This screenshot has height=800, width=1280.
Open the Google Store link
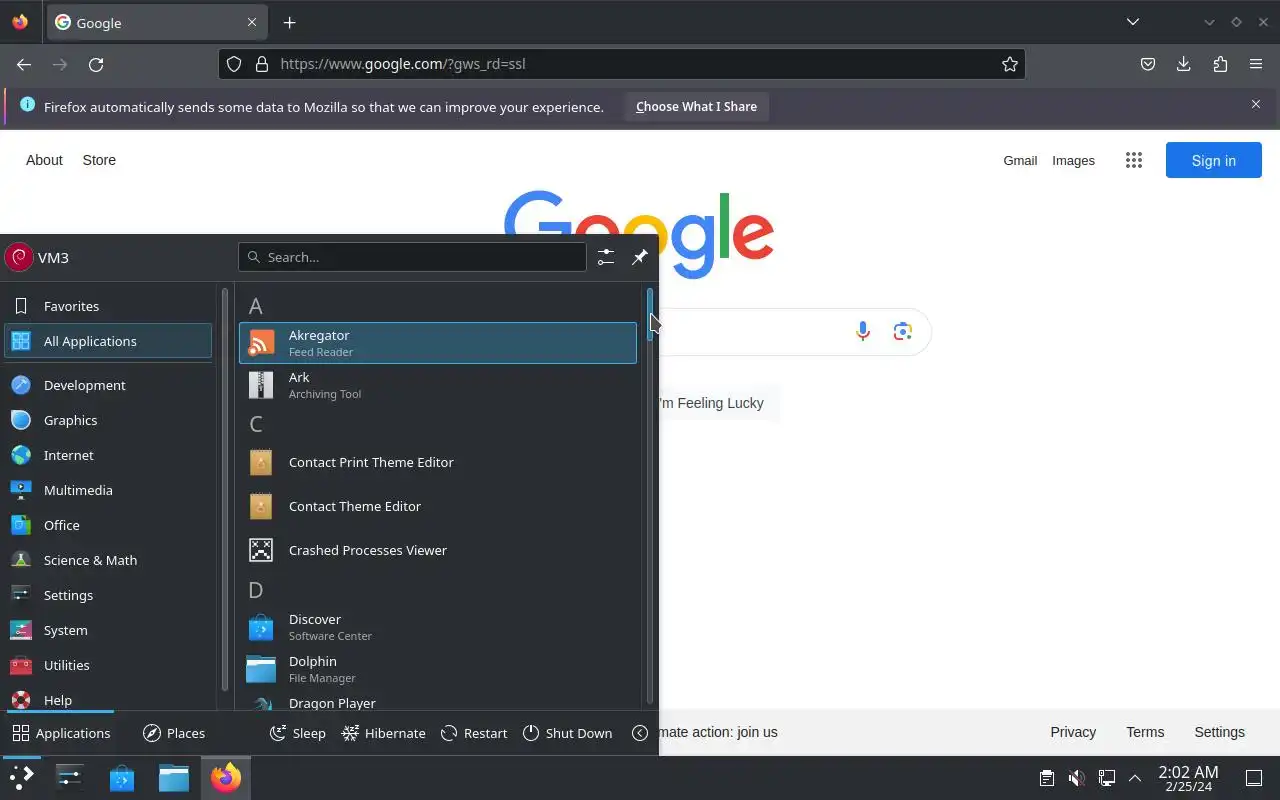coord(99,160)
